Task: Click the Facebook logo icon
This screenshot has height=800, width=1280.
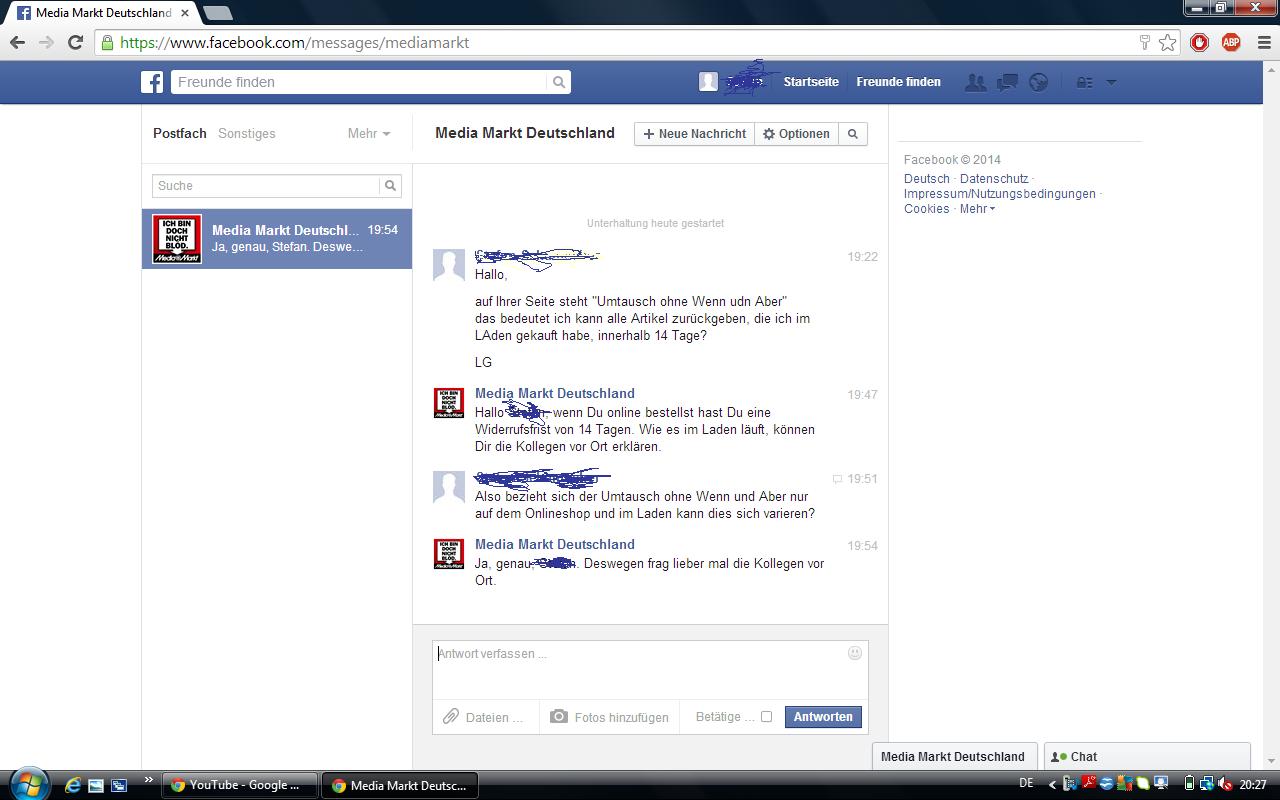Action: click(x=152, y=82)
